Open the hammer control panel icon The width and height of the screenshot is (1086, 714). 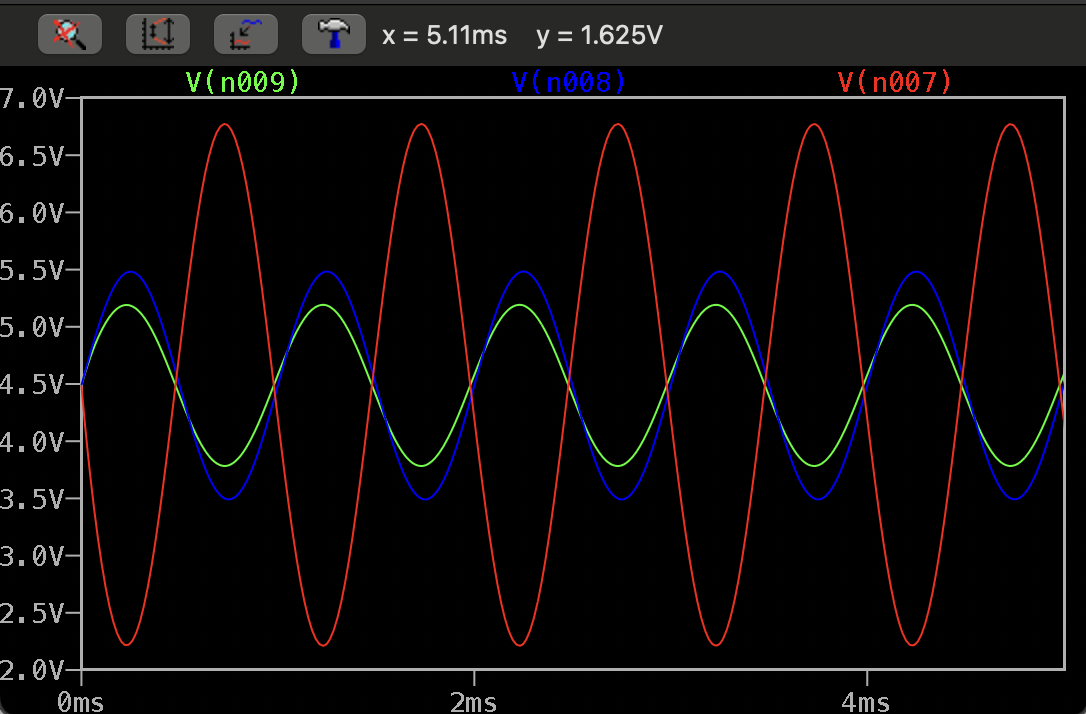tap(334, 35)
